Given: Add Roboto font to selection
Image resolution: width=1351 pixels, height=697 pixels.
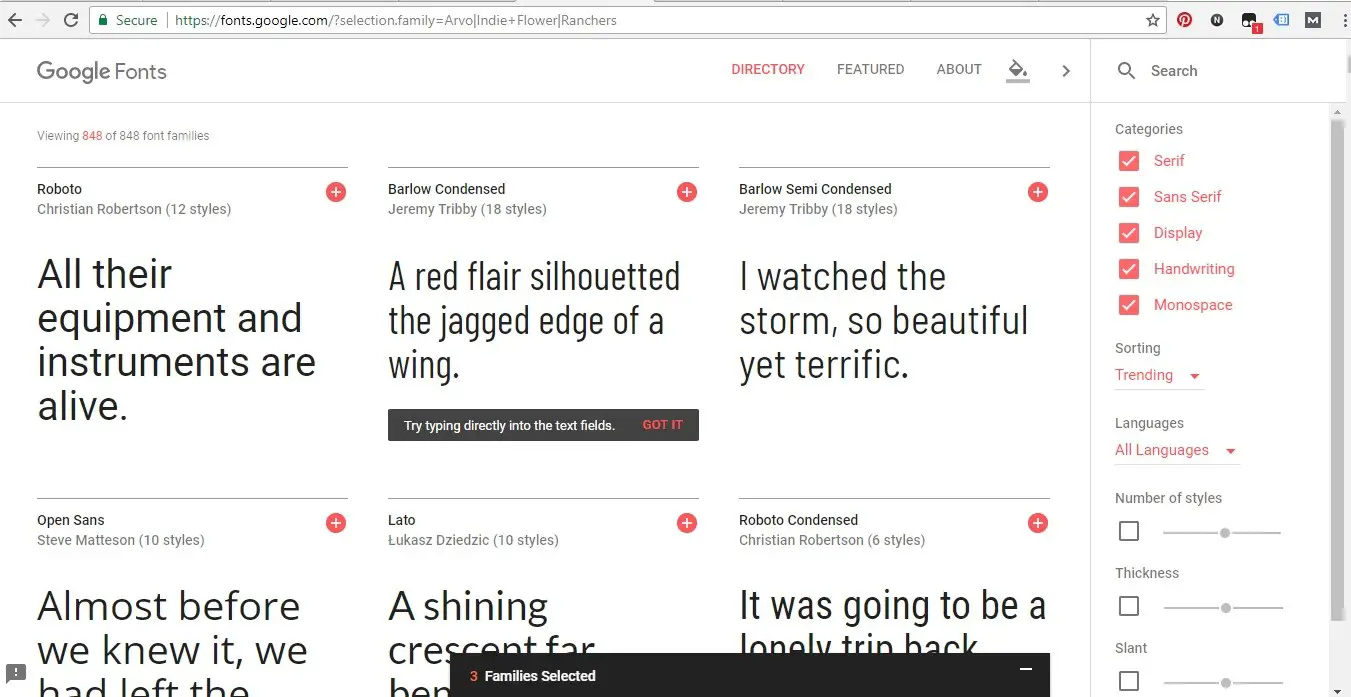Looking at the screenshot, I should click(336, 192).
